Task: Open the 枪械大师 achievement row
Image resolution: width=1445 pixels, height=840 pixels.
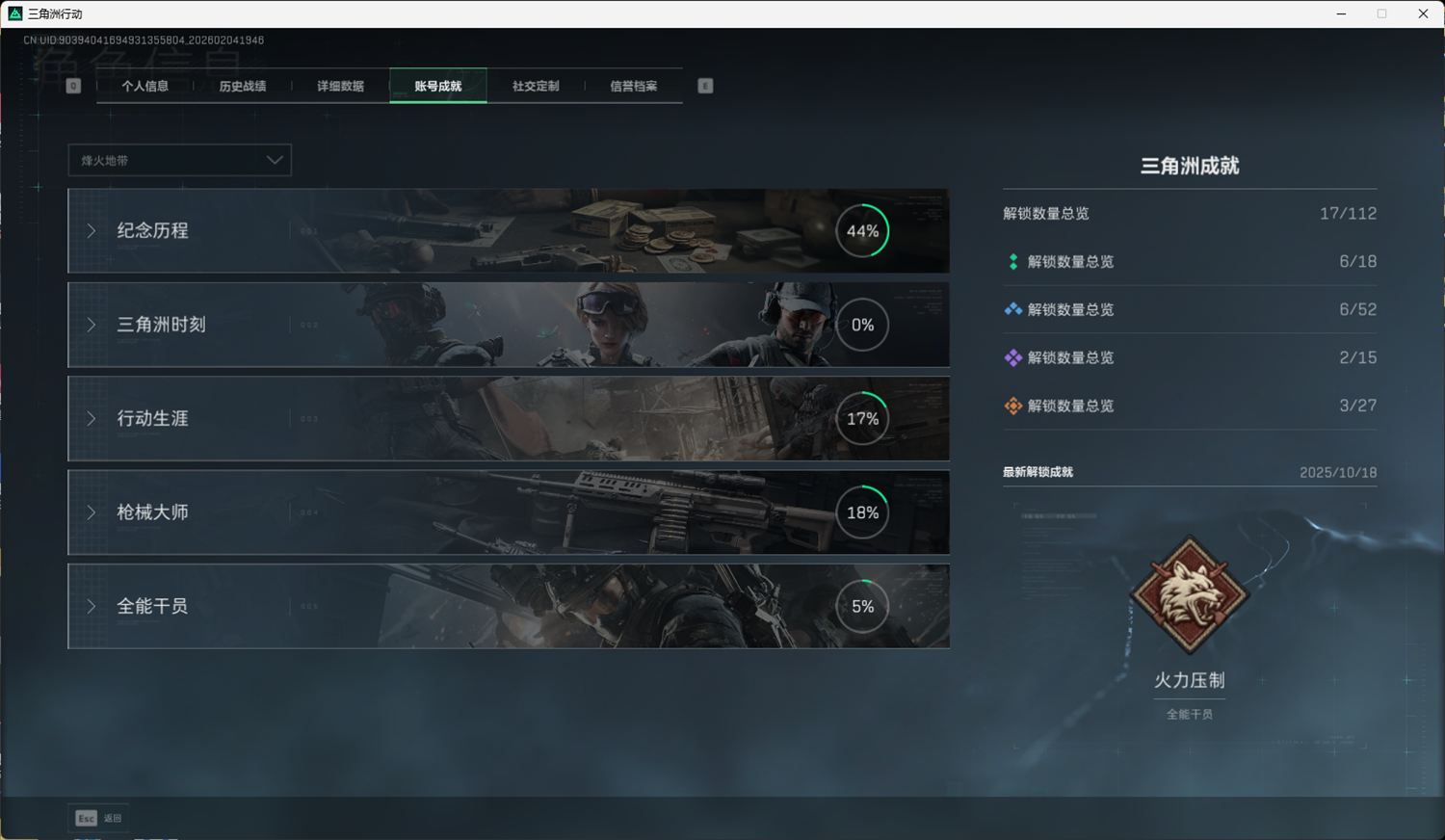Action: (x=152, y=512)
